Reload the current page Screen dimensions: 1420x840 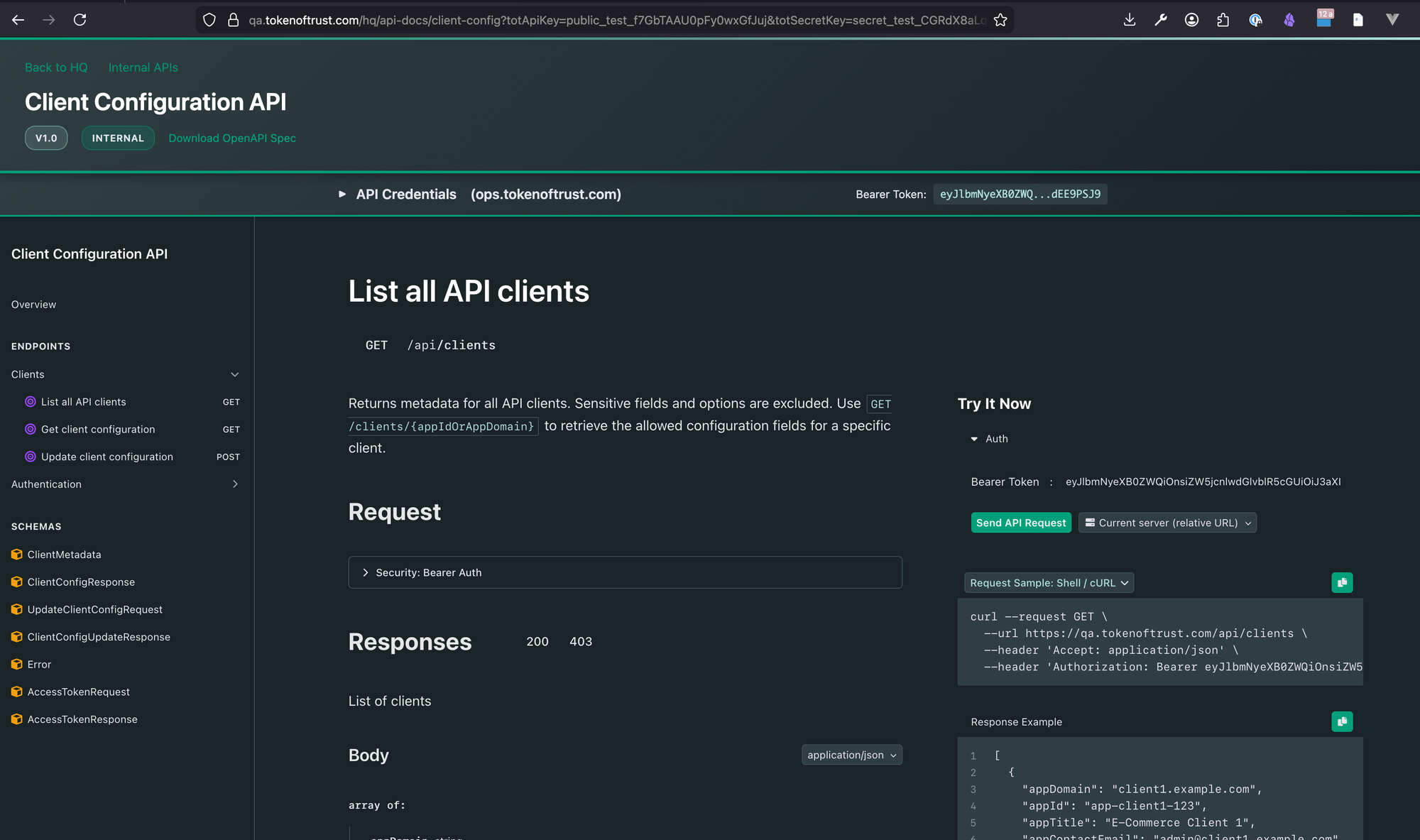pos(80,19)
